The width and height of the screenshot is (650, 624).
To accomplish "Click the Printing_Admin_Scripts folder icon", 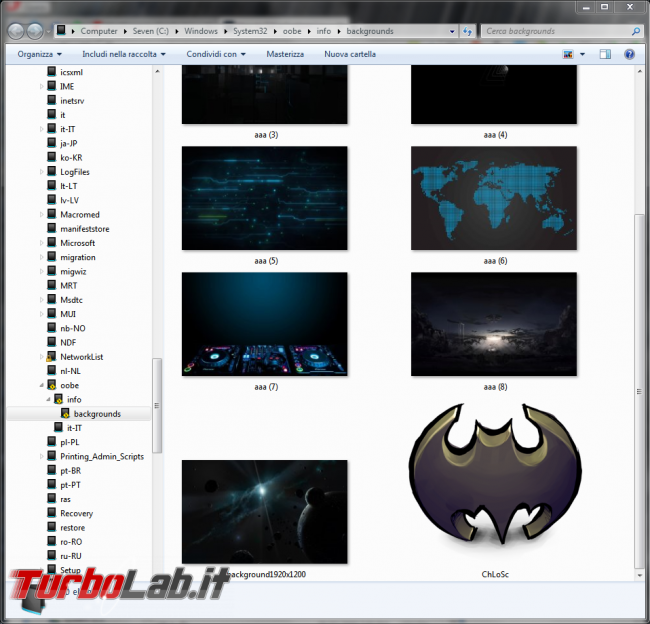I will tap(51, 456).
